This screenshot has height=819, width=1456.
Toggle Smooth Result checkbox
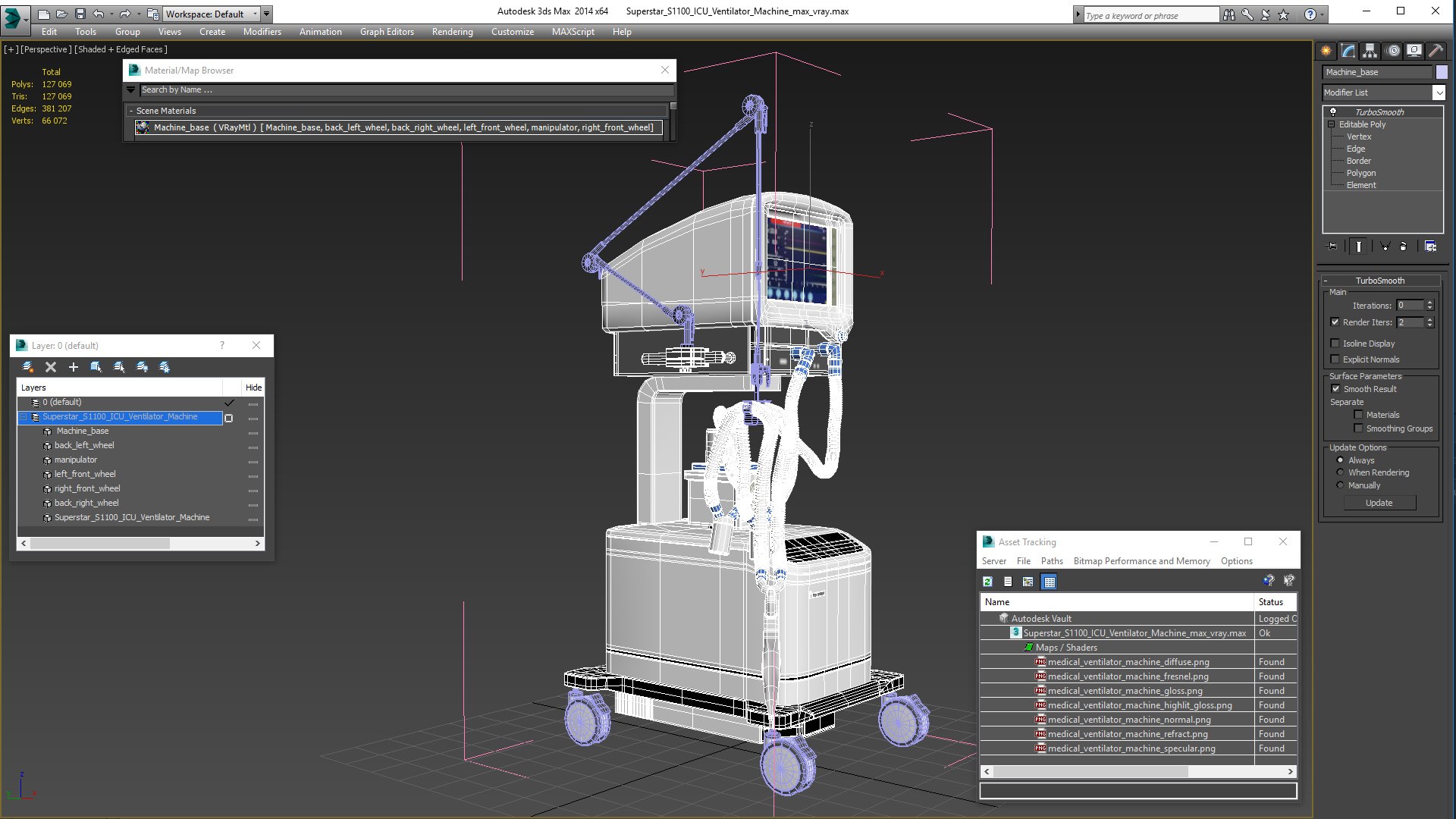pyautogui.click(x=1335, y=389)
